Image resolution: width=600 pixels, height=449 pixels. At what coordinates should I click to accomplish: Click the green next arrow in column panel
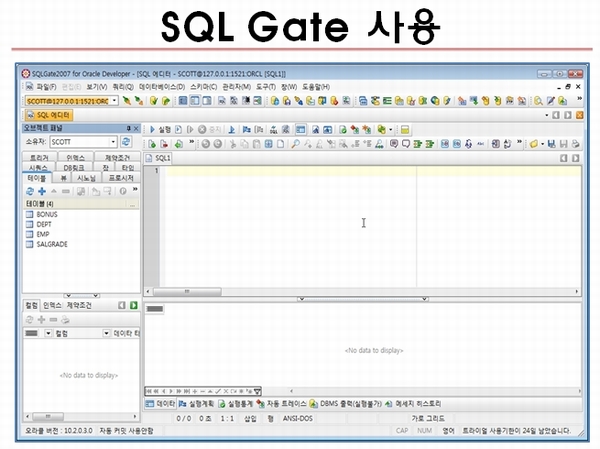tap(134, 305)
